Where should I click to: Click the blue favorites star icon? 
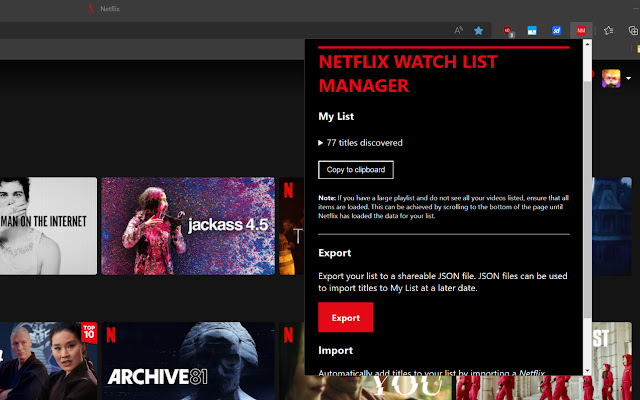(480, 30)
